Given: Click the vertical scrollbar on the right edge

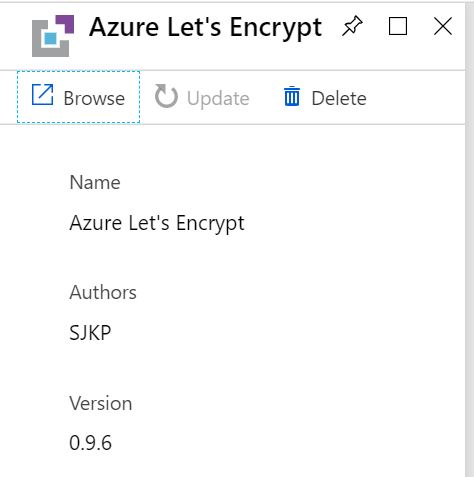Looking at the screenshot, I should (469, 240).
